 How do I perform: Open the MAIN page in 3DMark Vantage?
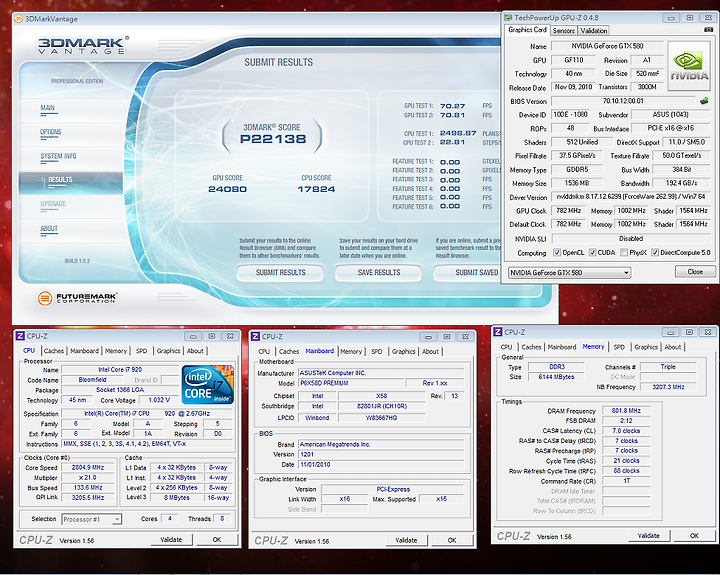coord(47,108)
